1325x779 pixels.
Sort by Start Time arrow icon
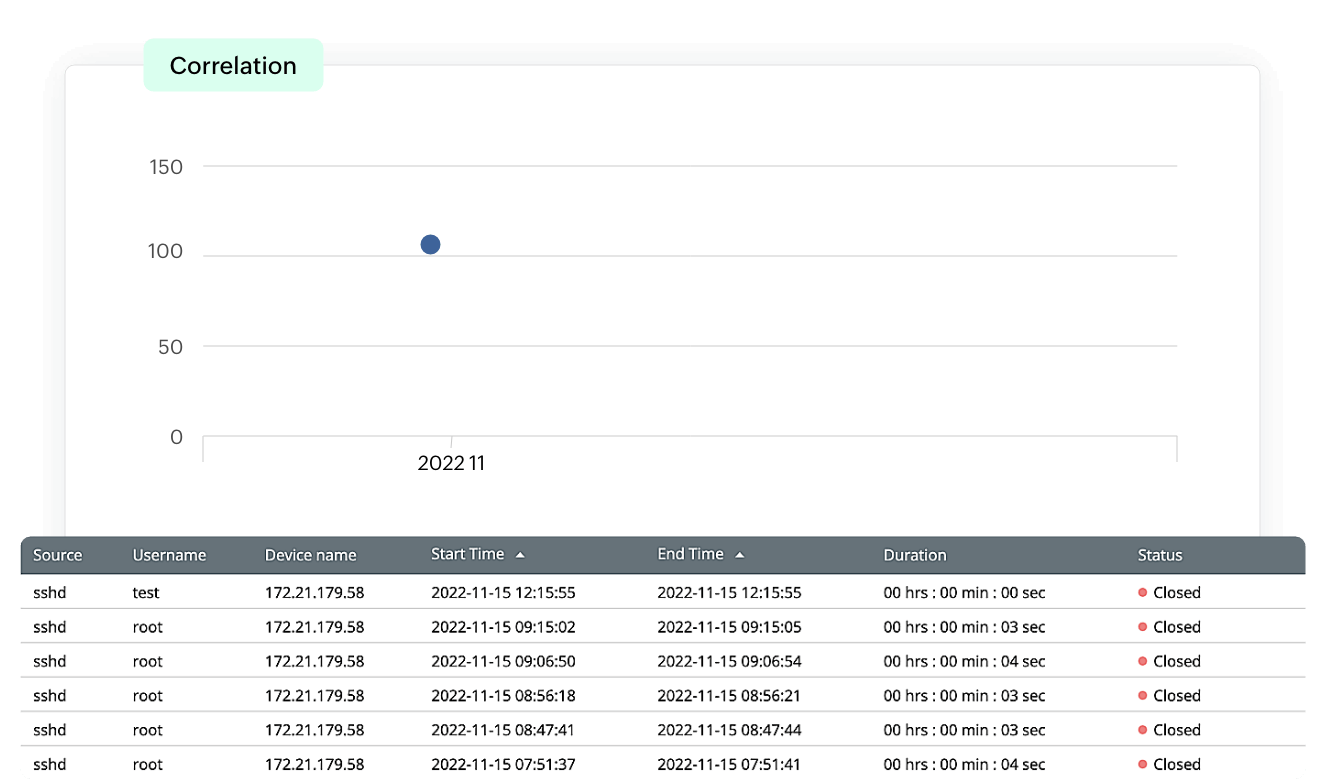[520, 554]
